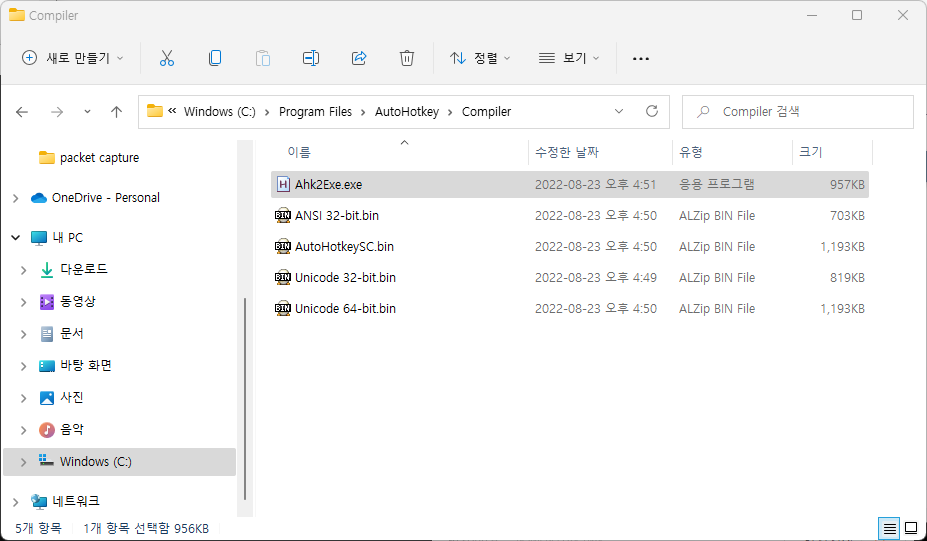Click the 네트워크 network icon
This screenshot has width=927, height=541.
pyautogui.click(x=39, y=501)
